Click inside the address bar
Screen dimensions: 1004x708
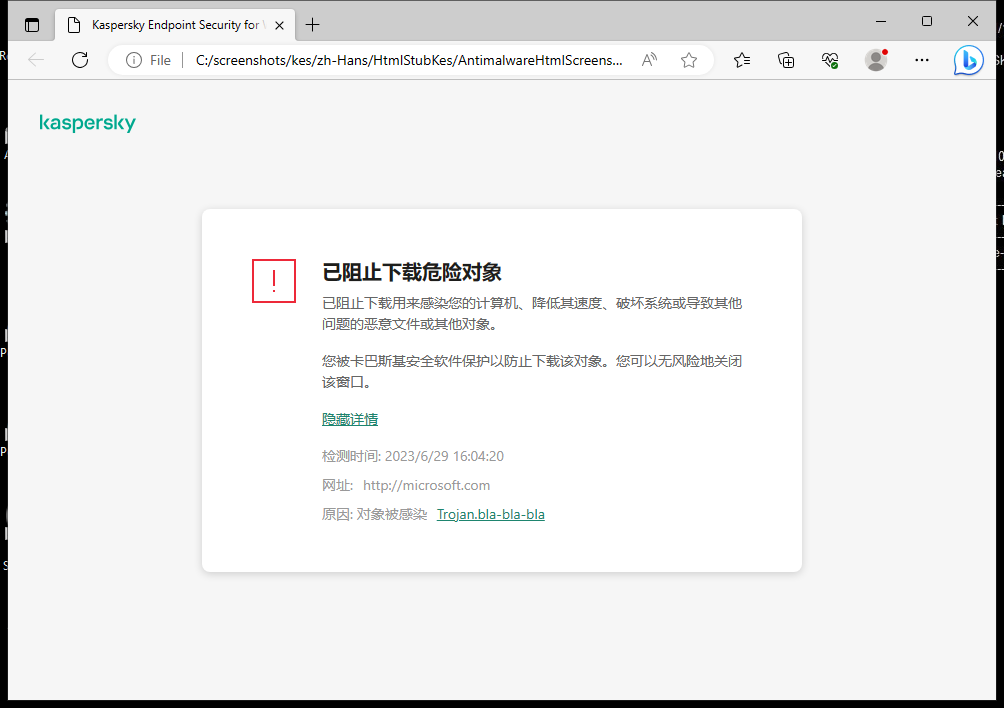(400, 59)
